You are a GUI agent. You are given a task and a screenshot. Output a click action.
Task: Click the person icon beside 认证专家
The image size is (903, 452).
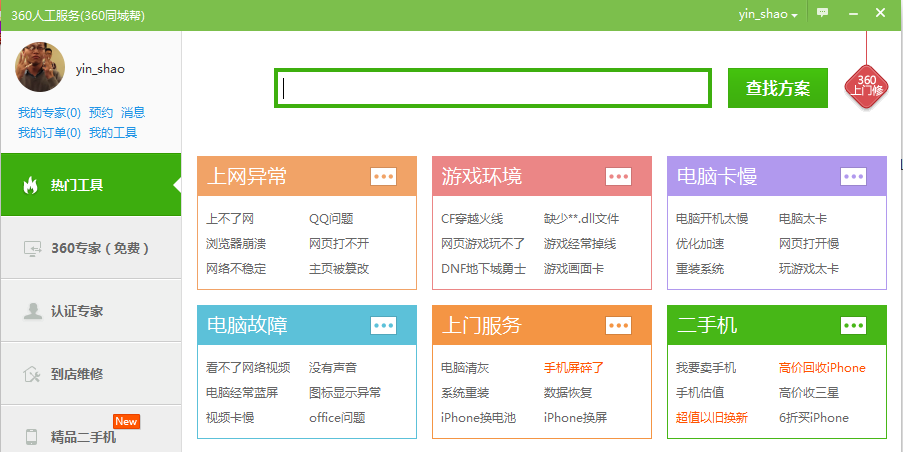(32, 311)
